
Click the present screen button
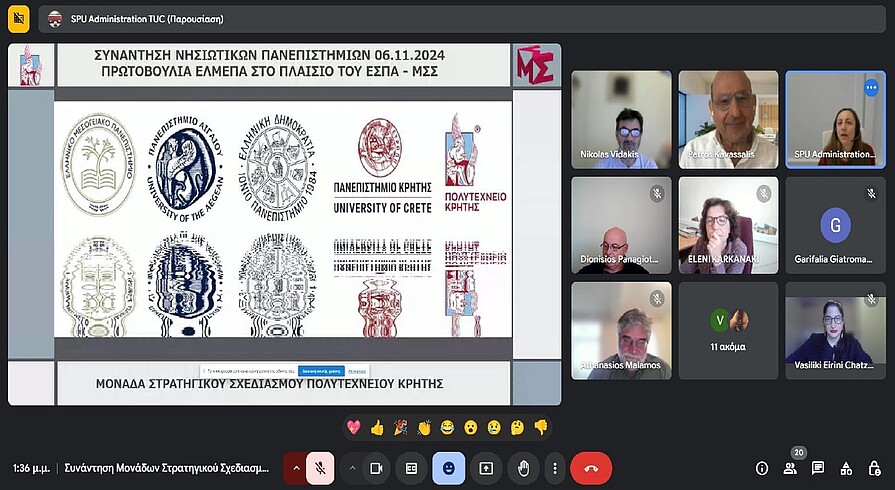coord(486,468)
